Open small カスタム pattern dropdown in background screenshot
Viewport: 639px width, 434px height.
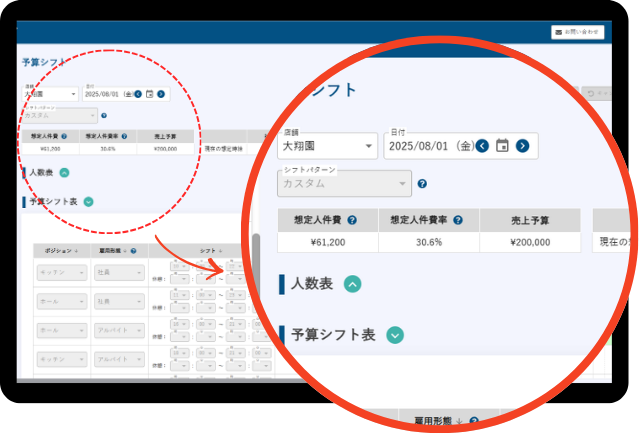(59, 116)
